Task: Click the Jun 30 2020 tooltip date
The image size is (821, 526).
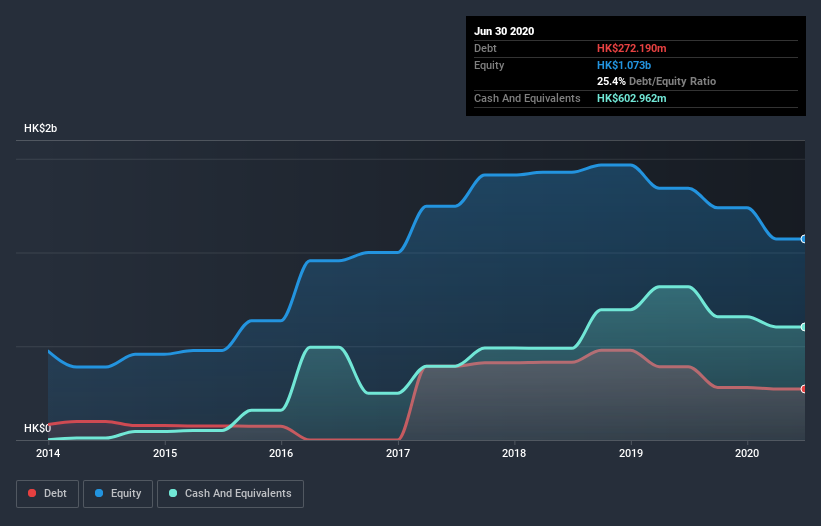Action: [504, 31]
